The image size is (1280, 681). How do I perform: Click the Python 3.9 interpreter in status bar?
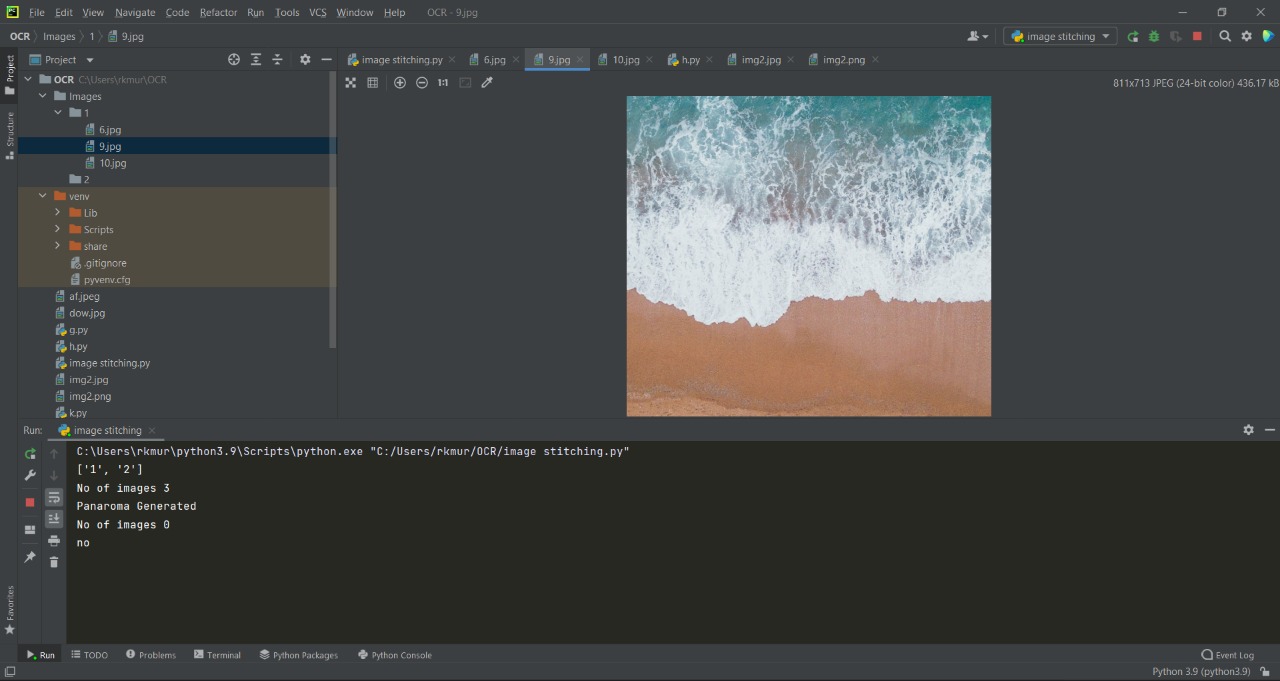tap(1200, 671)
